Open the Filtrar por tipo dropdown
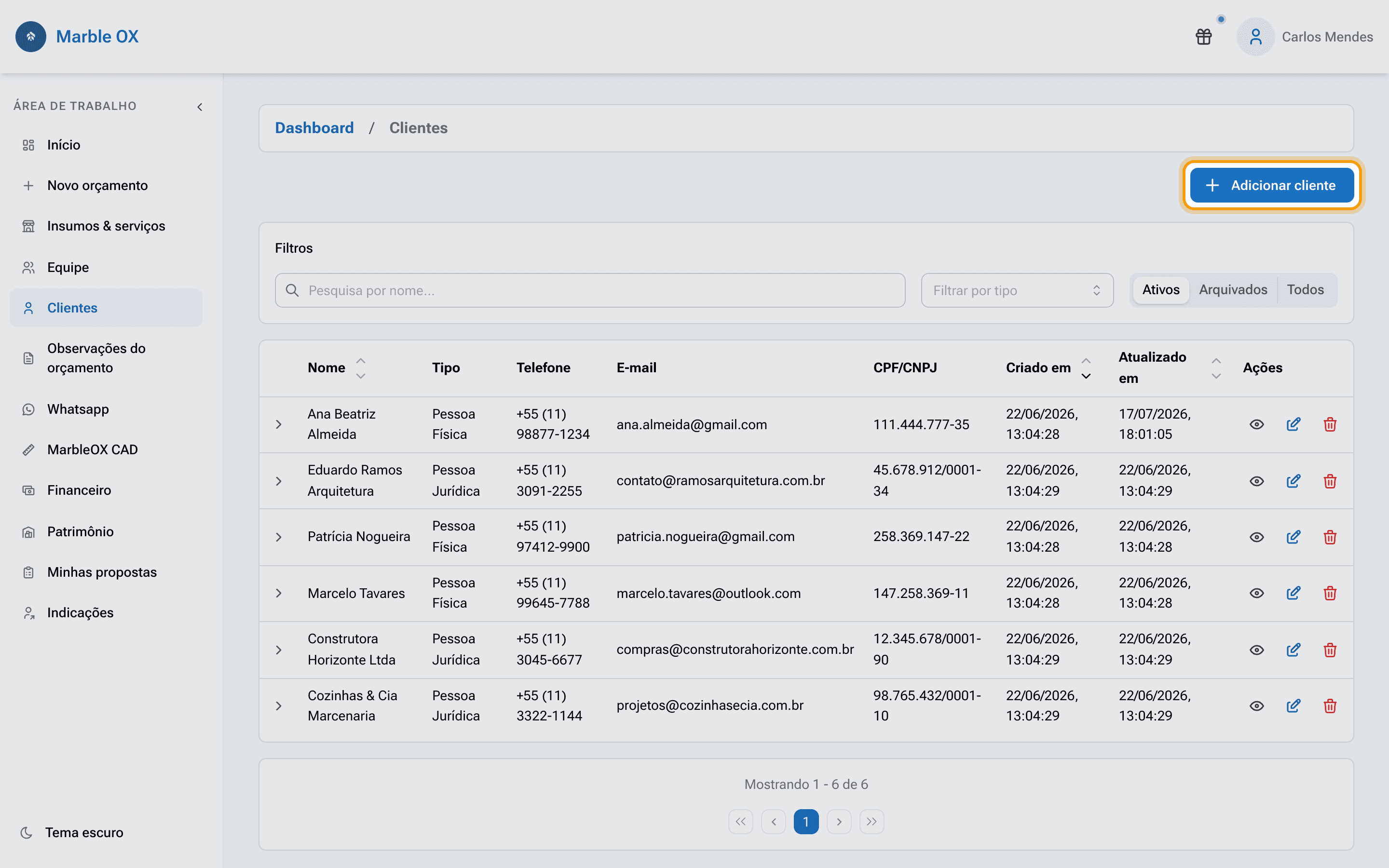The width and height of the screenshot is (1389, 868). tap(1017, 290)
